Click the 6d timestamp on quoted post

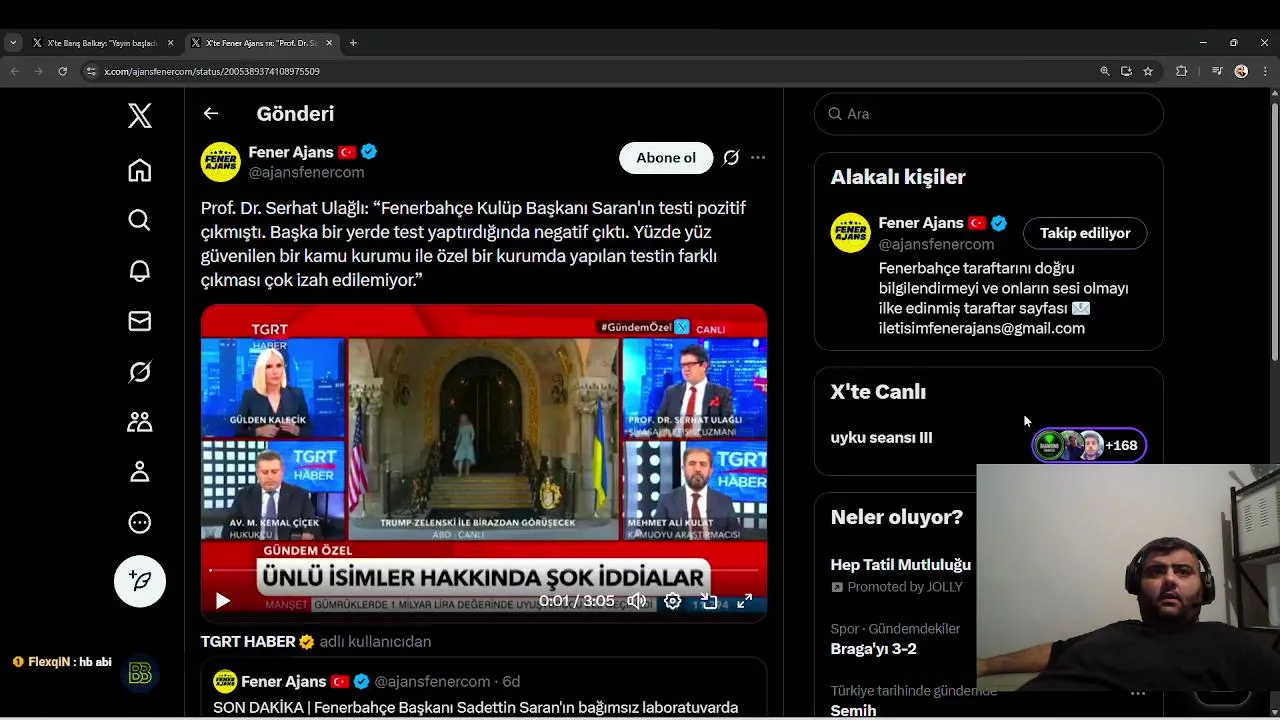pyautogui.click(x=511, y=682)
